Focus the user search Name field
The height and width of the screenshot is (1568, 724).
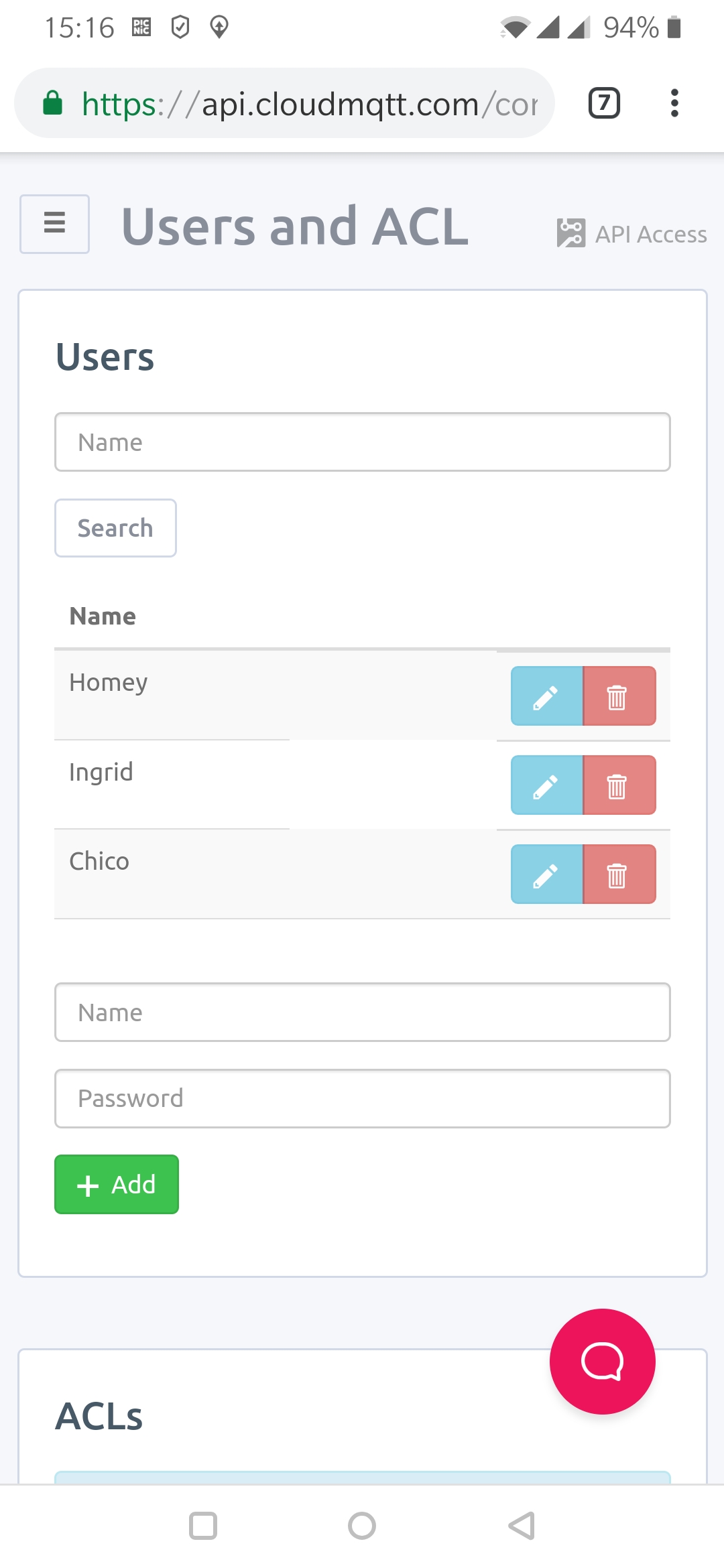click(x=362, y=442)
